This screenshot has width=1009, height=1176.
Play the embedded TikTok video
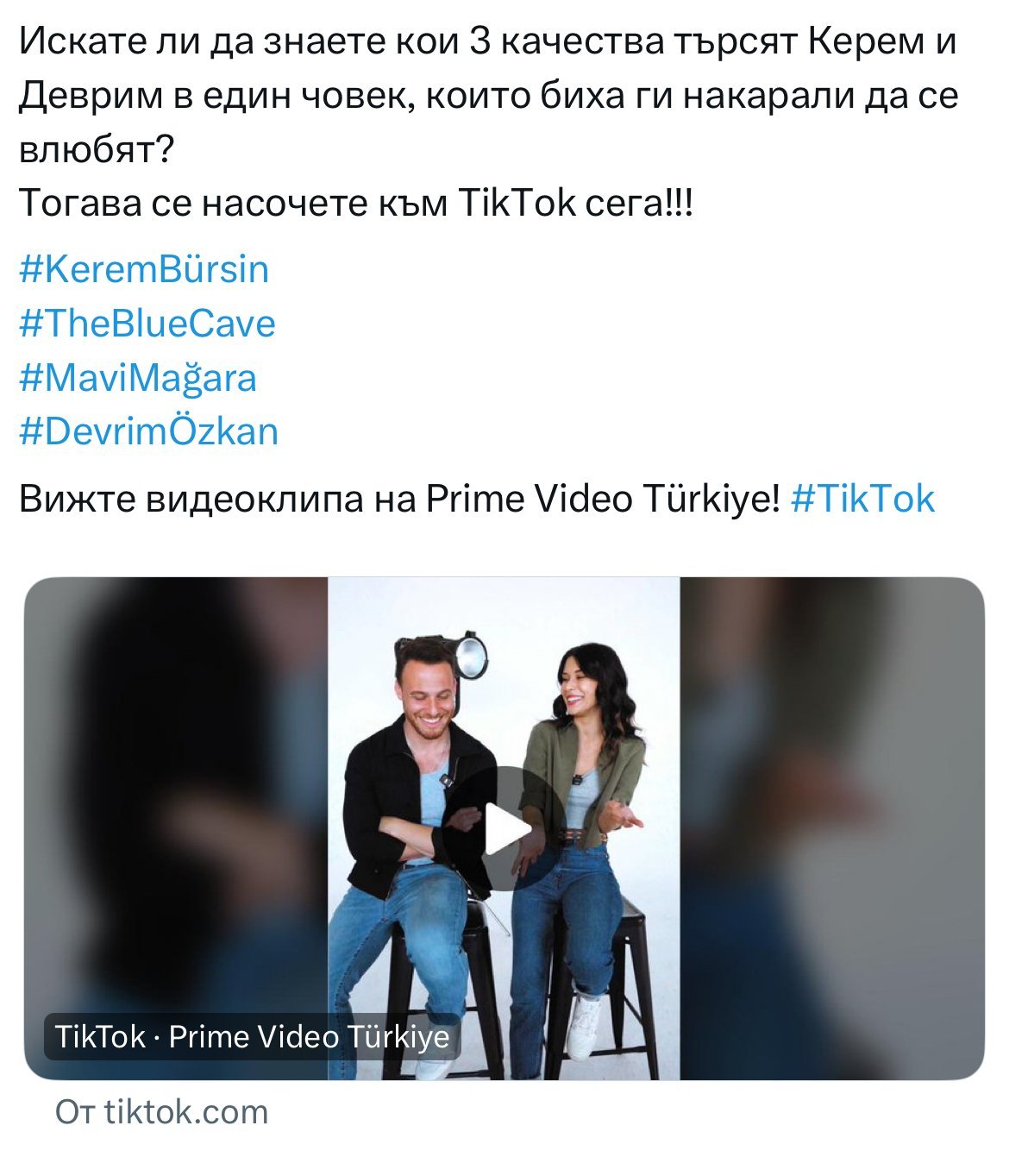click(x=506, y=829)
